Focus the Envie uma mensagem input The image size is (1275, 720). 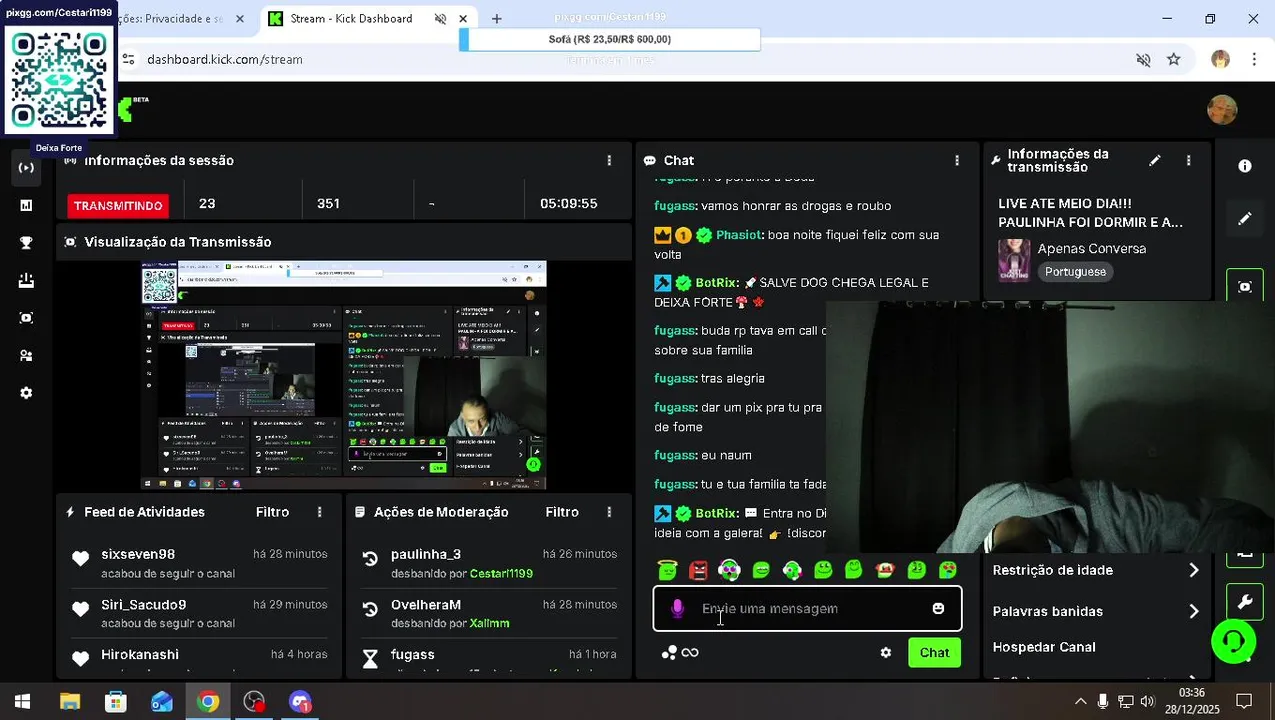[x=807, y=608]
